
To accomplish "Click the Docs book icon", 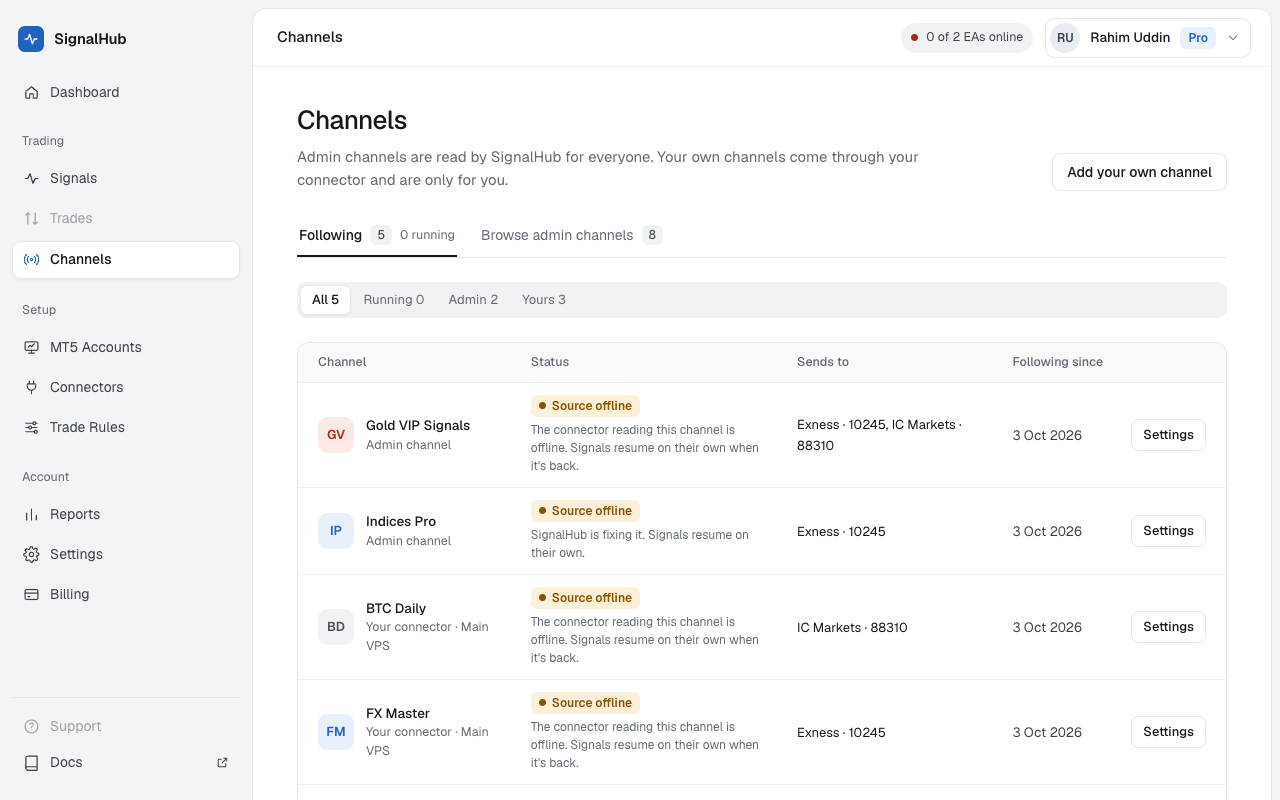I will (31, 762).
